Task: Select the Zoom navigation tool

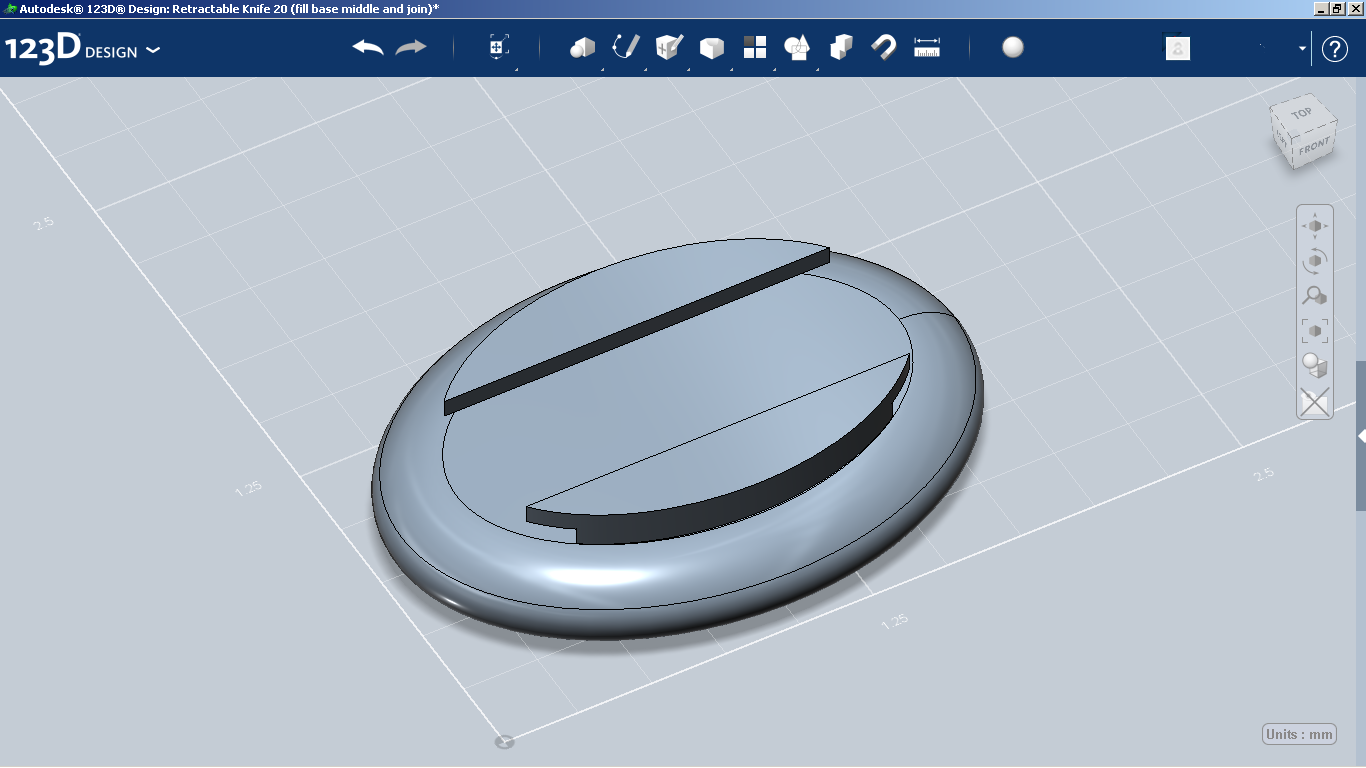Action: (1315, 296)
